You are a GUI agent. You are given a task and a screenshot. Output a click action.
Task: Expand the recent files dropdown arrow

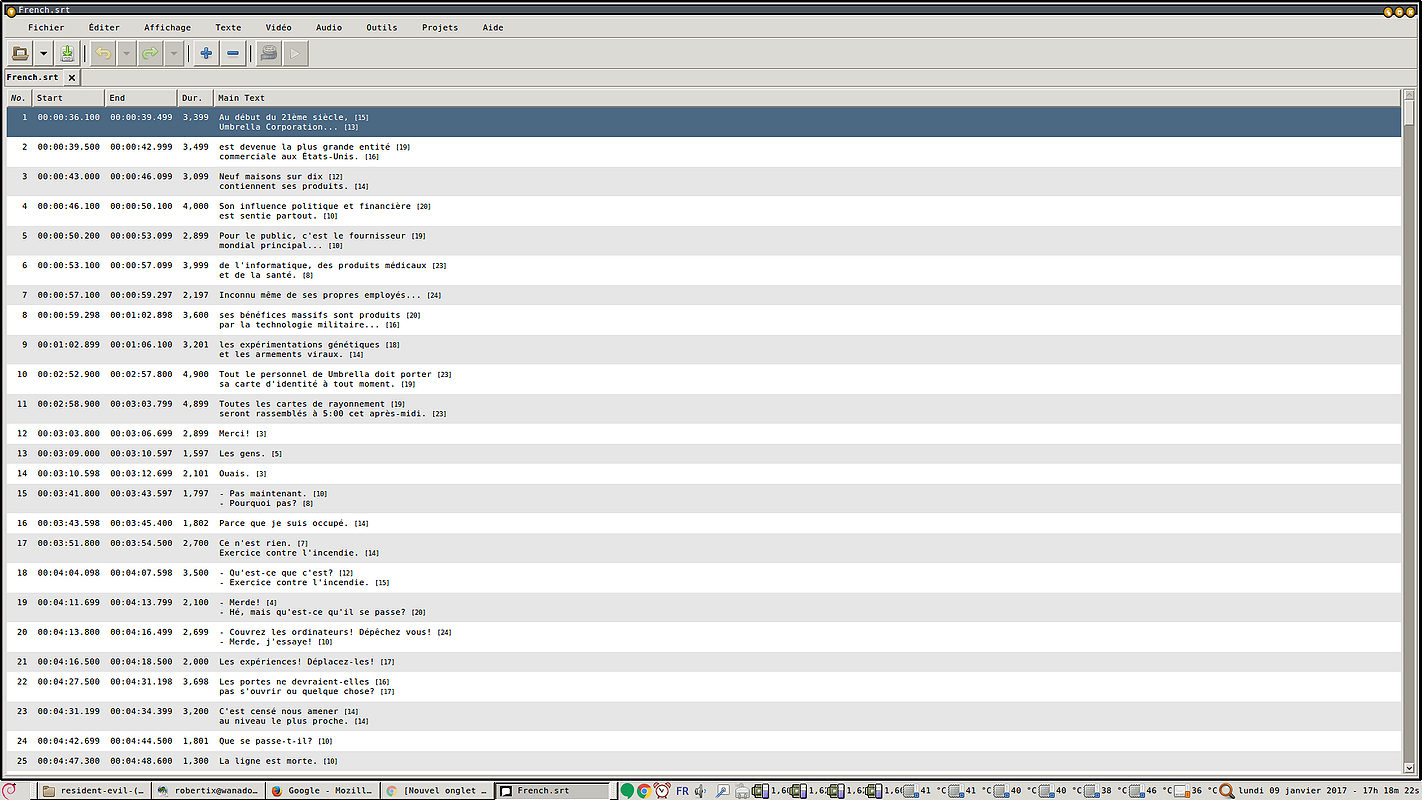[44, 54]
